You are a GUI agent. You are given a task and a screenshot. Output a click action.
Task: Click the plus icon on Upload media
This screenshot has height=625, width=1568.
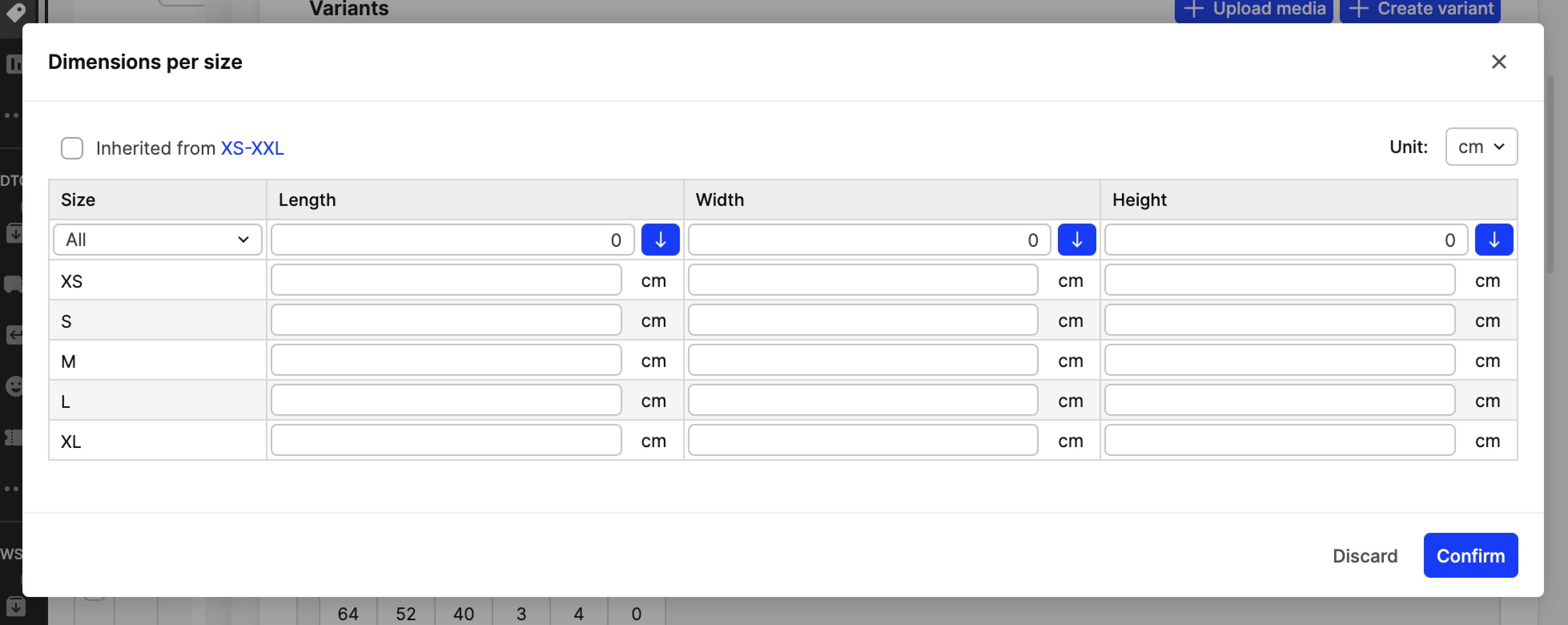tap(1194, 9)
